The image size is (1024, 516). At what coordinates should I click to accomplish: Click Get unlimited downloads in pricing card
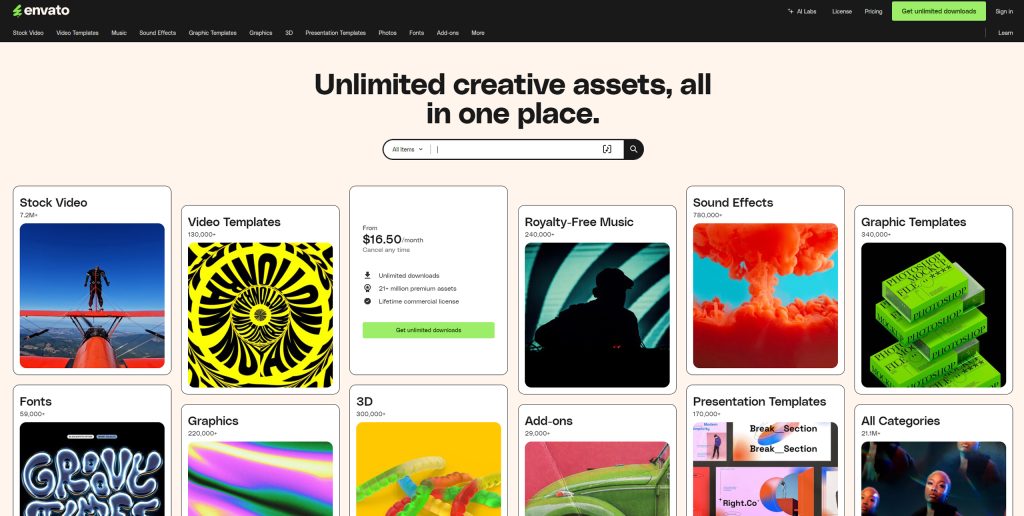(x=428, y=331)
